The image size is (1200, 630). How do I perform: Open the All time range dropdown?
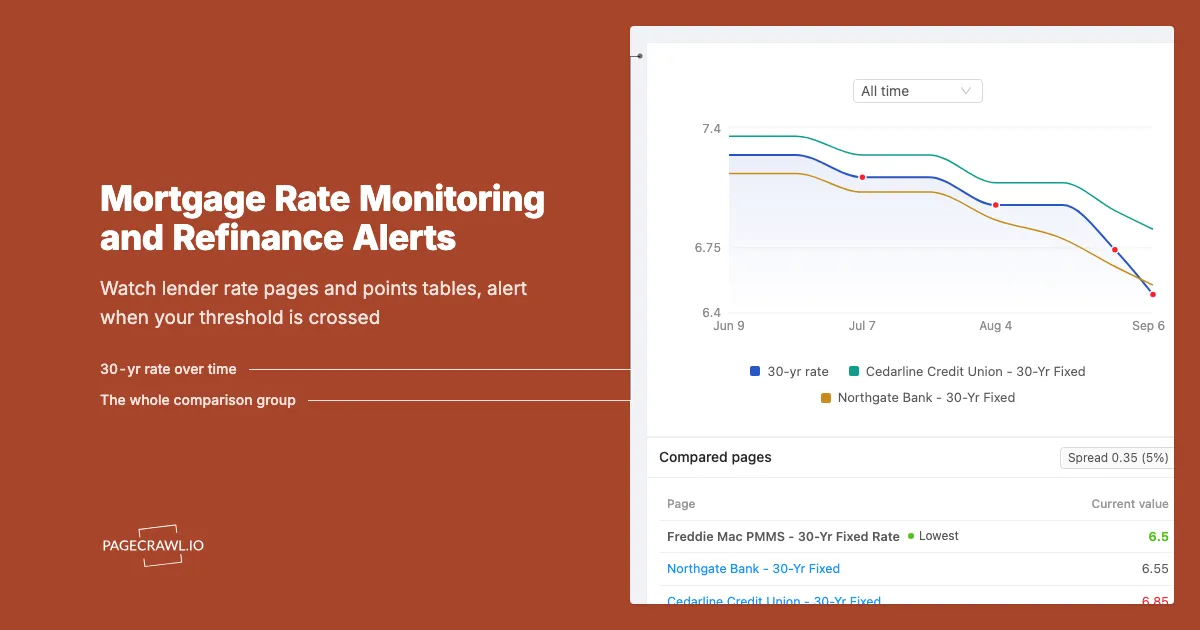coord(917,91)
